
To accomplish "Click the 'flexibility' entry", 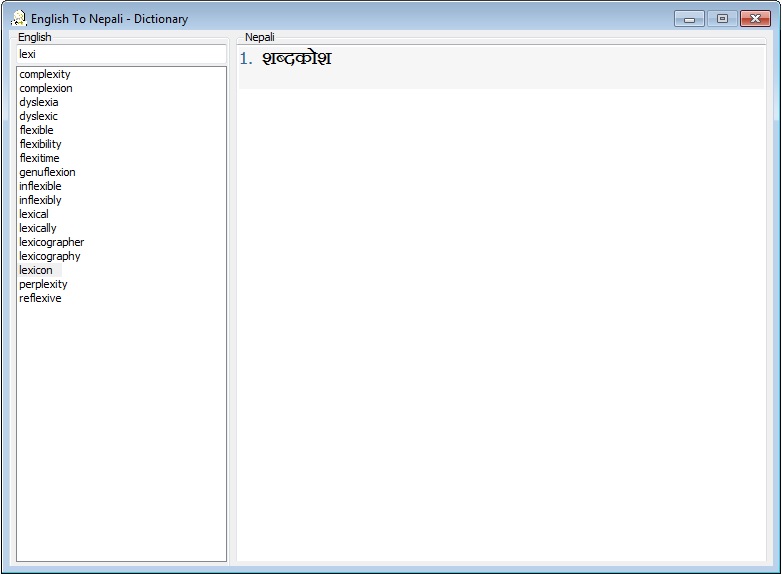I will pos(41,144).
